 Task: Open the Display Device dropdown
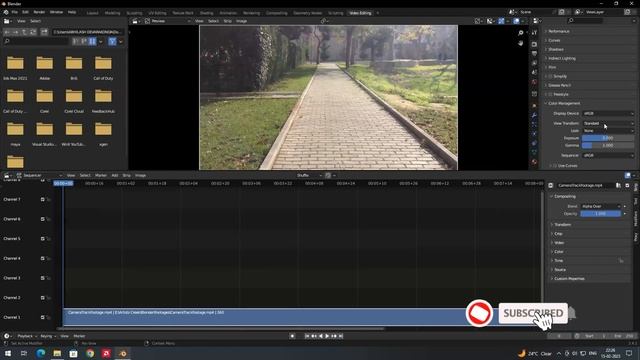(x=608, y=113)
